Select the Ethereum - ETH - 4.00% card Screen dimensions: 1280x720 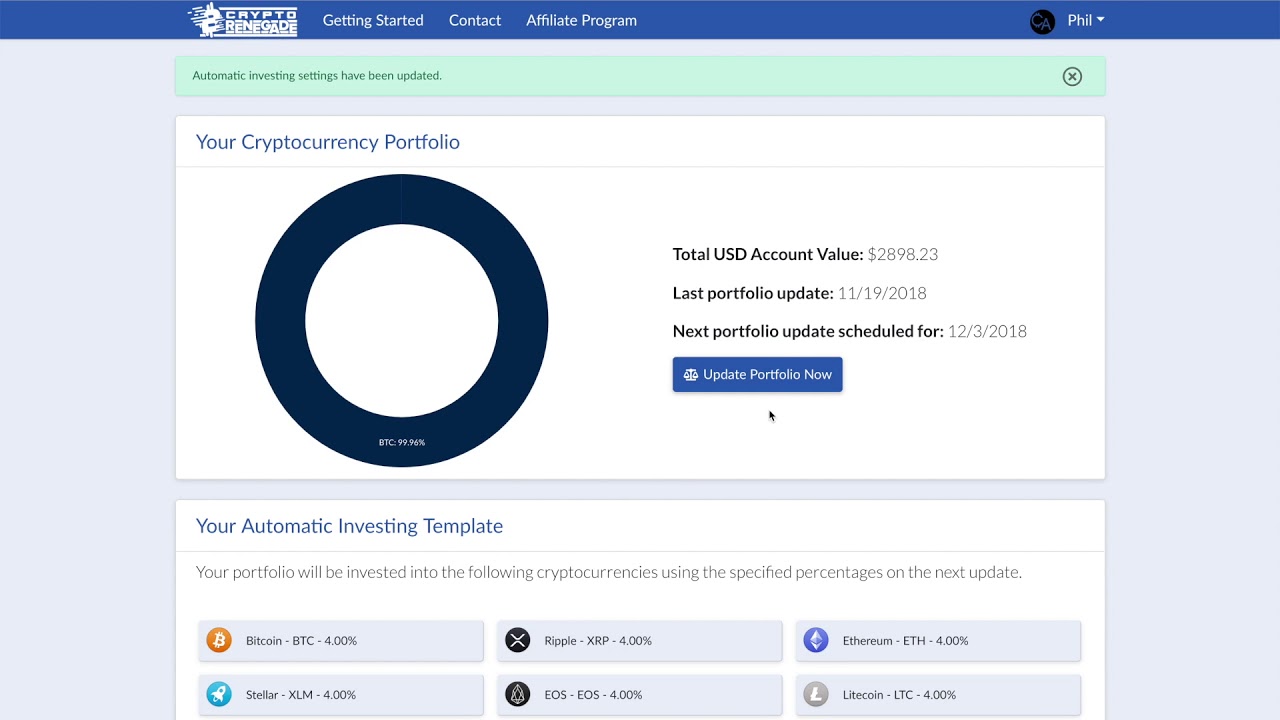938,640
